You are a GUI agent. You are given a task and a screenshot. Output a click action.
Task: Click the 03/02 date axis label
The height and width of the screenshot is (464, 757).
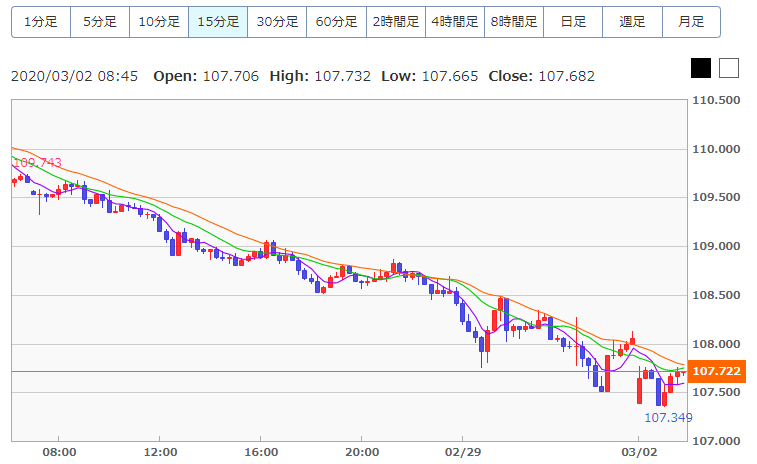click(639, 452)
